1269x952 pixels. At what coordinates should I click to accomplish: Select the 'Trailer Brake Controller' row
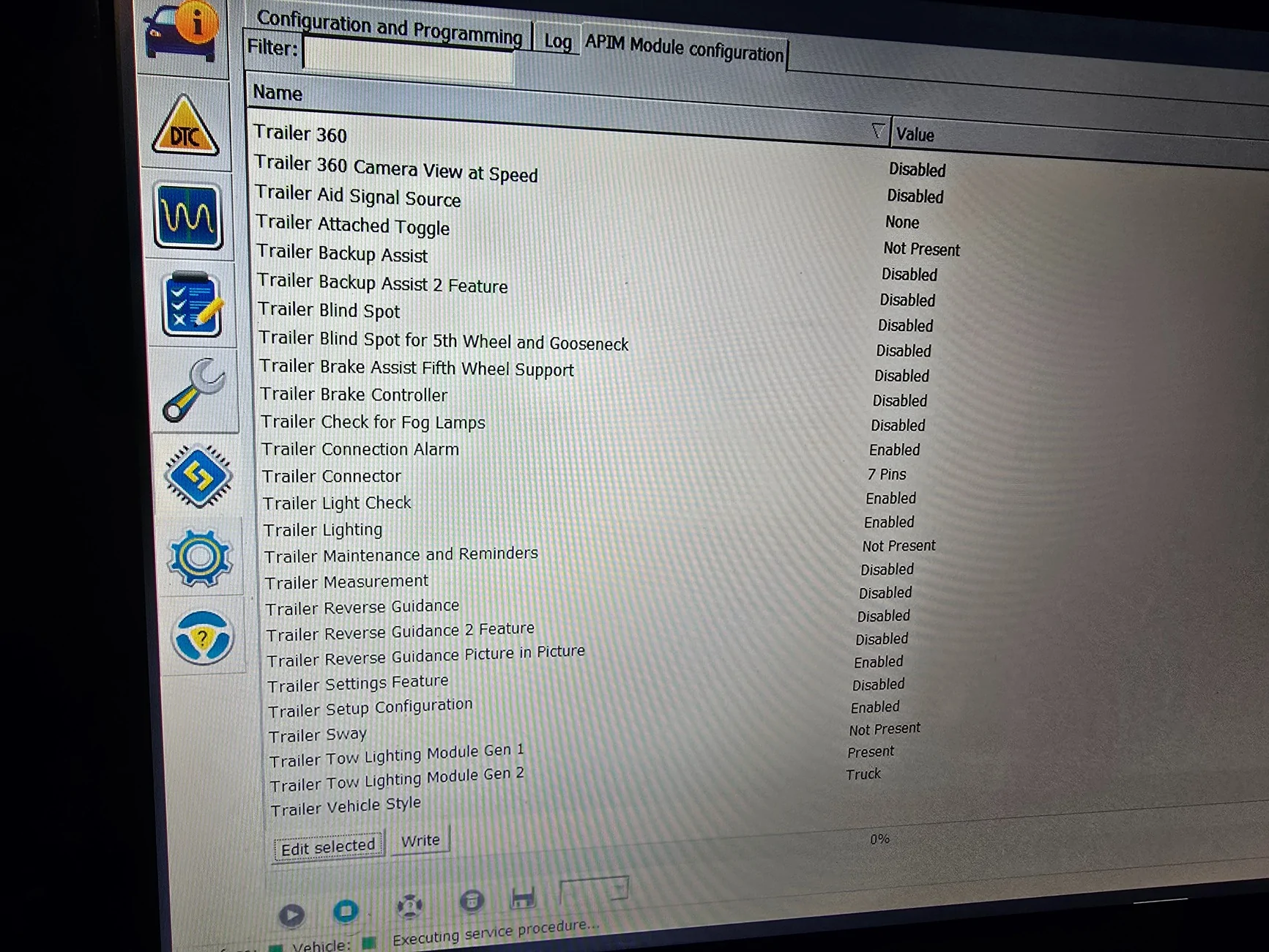click(x=354, y=395)
